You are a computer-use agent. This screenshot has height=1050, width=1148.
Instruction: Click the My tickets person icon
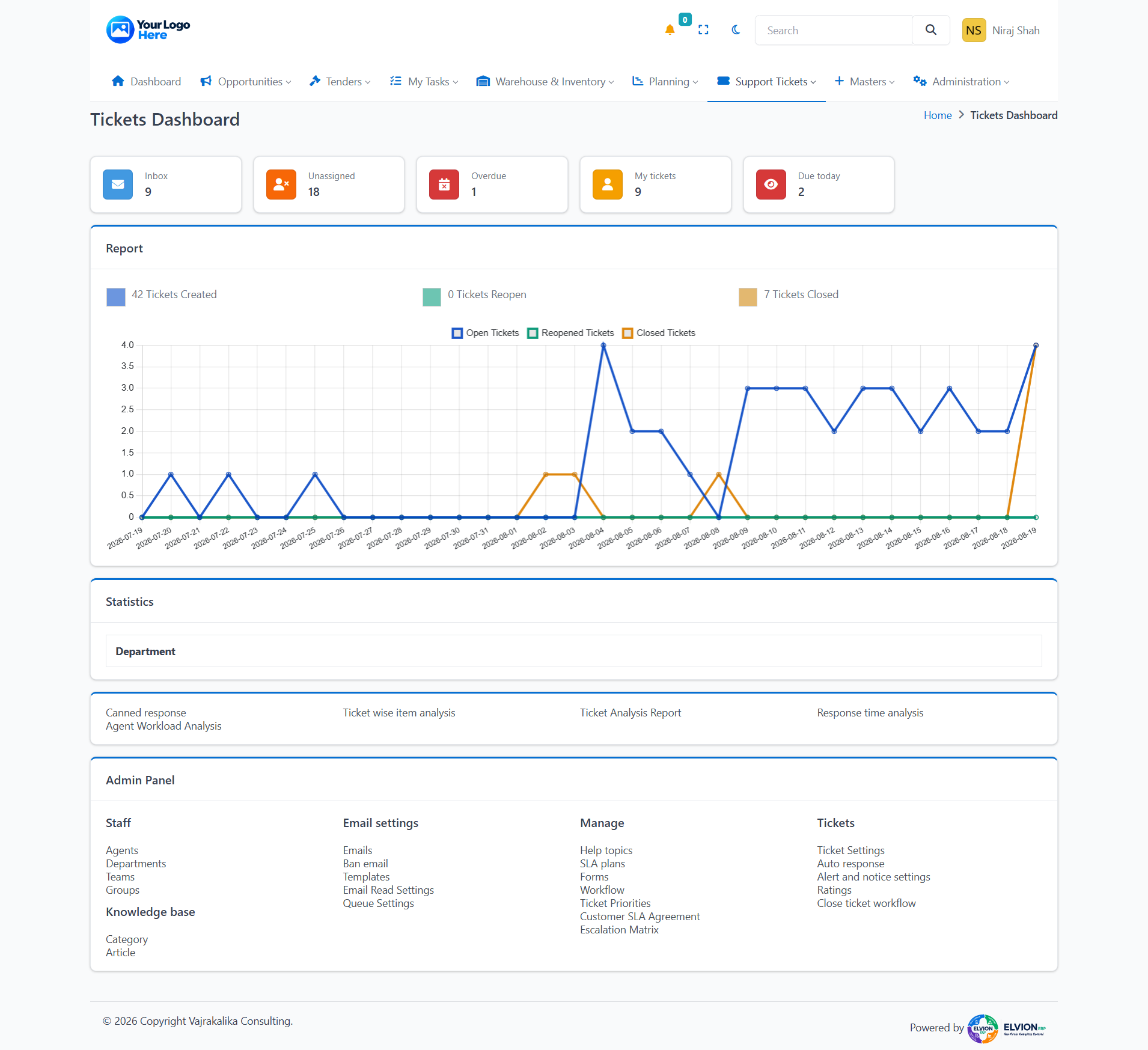point(608,185)
